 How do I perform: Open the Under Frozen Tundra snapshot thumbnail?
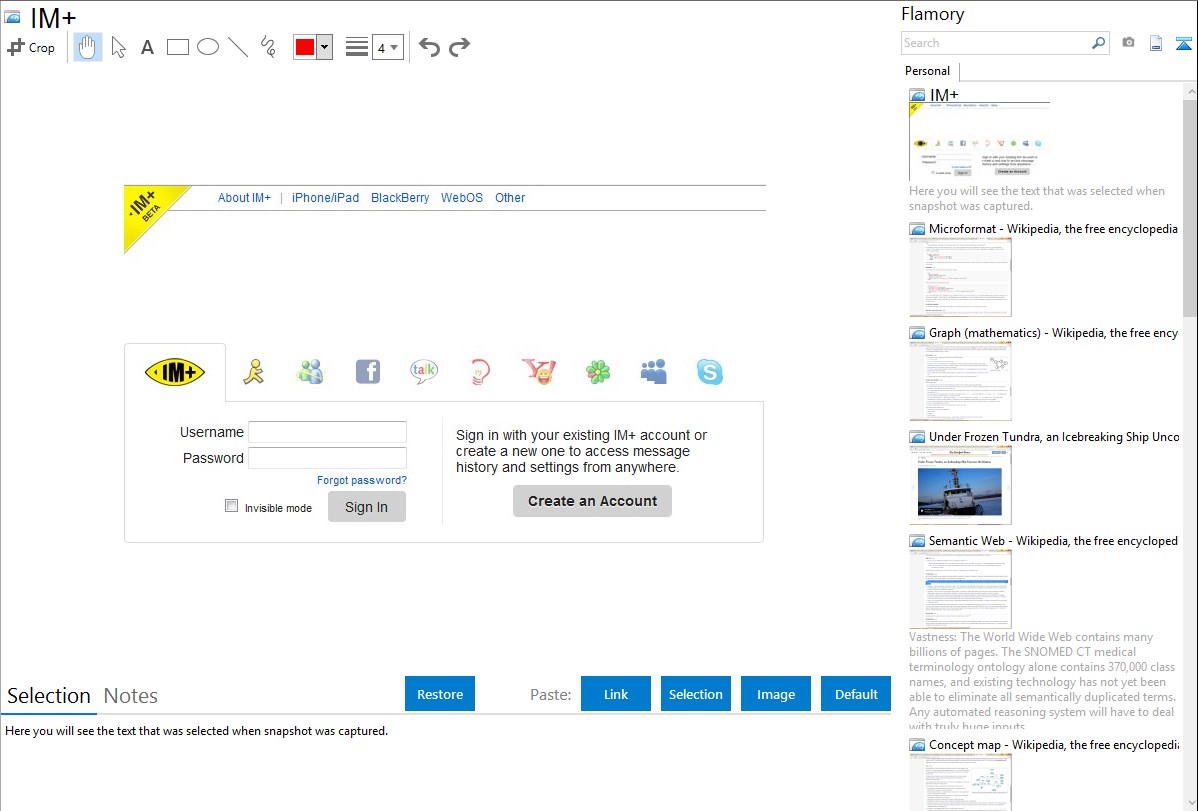pos(960,485)
